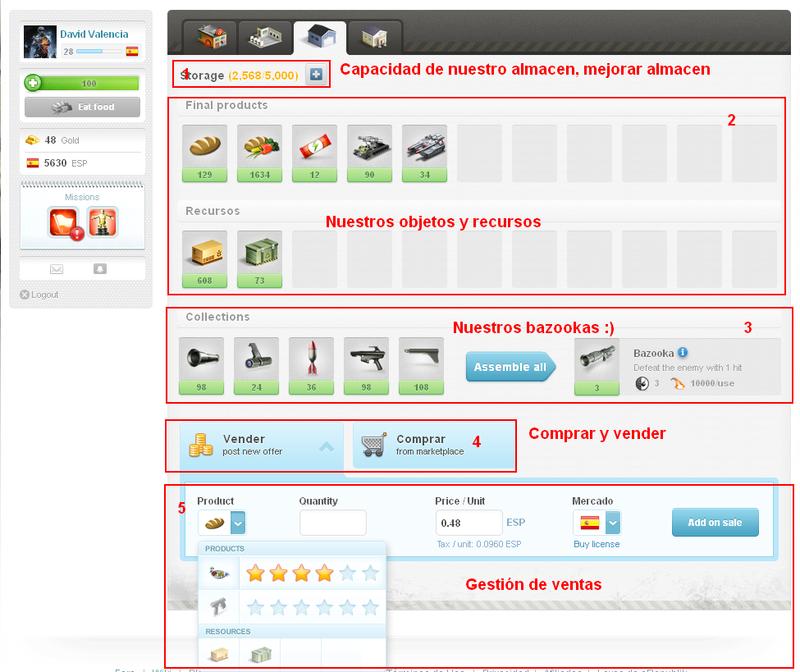Click the Buy license link
This screenshot has width=800, height=672.
click(x=596, y=544)
